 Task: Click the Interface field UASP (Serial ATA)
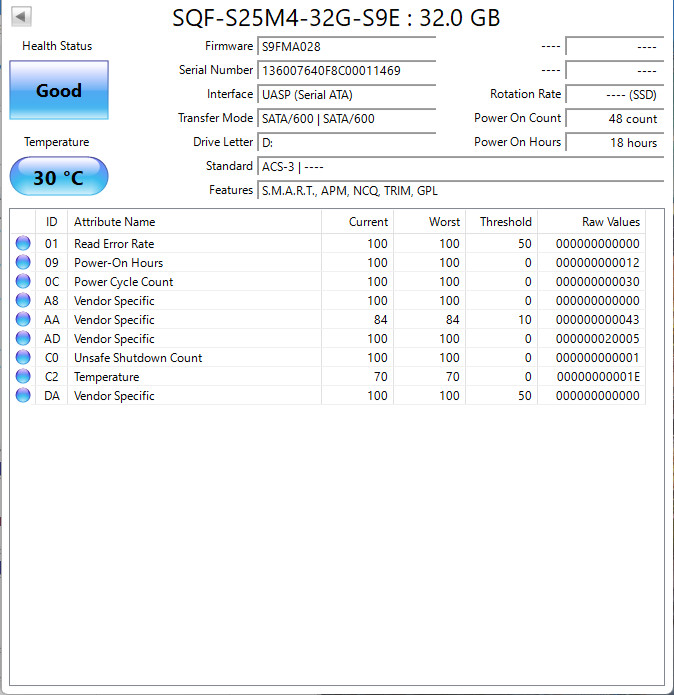(x=347, y=94)
